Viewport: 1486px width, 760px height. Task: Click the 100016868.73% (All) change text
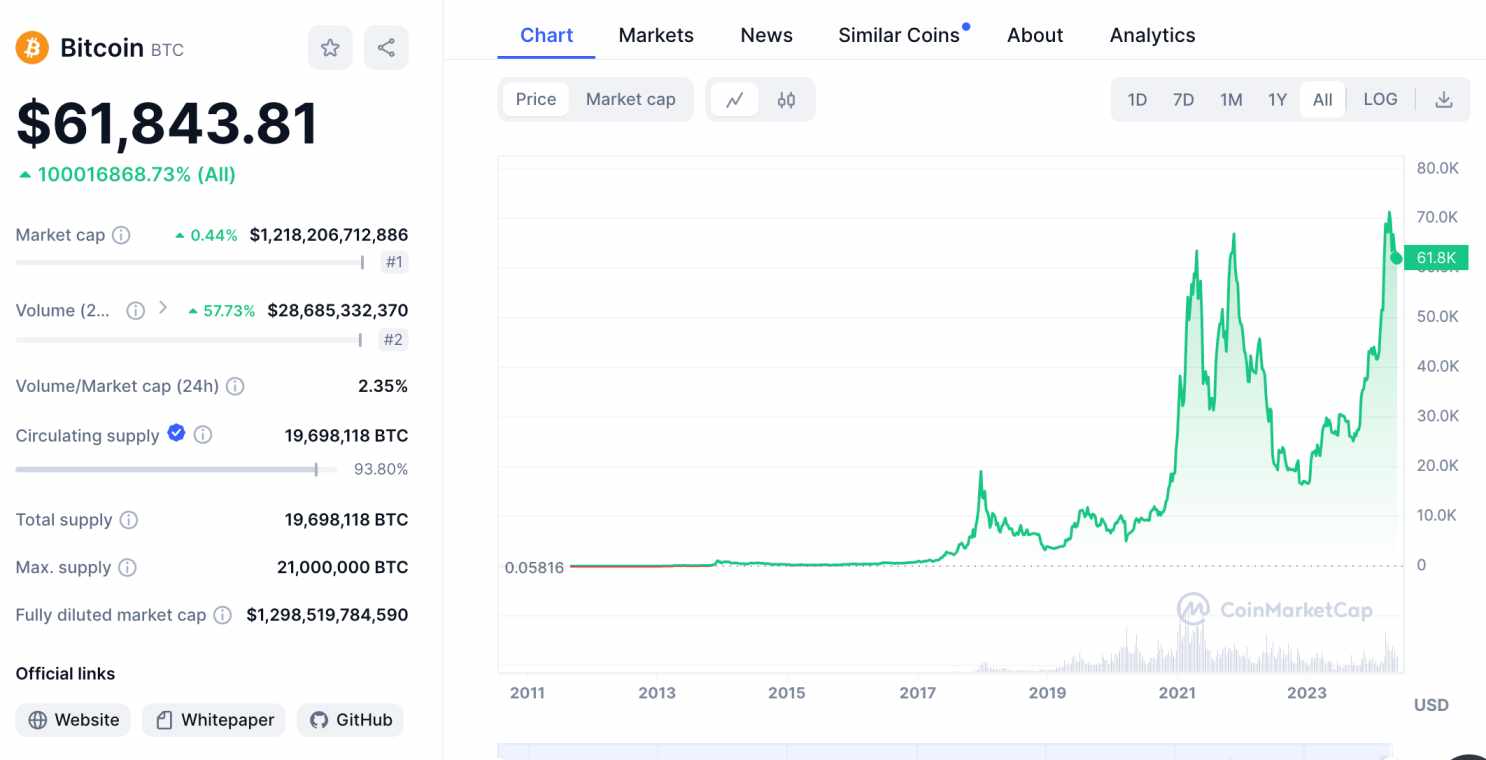(136, 175)
